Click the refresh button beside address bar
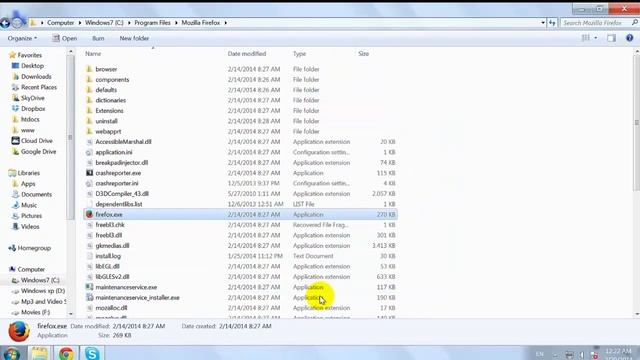640x360 pixels. (x=552, y=23)
